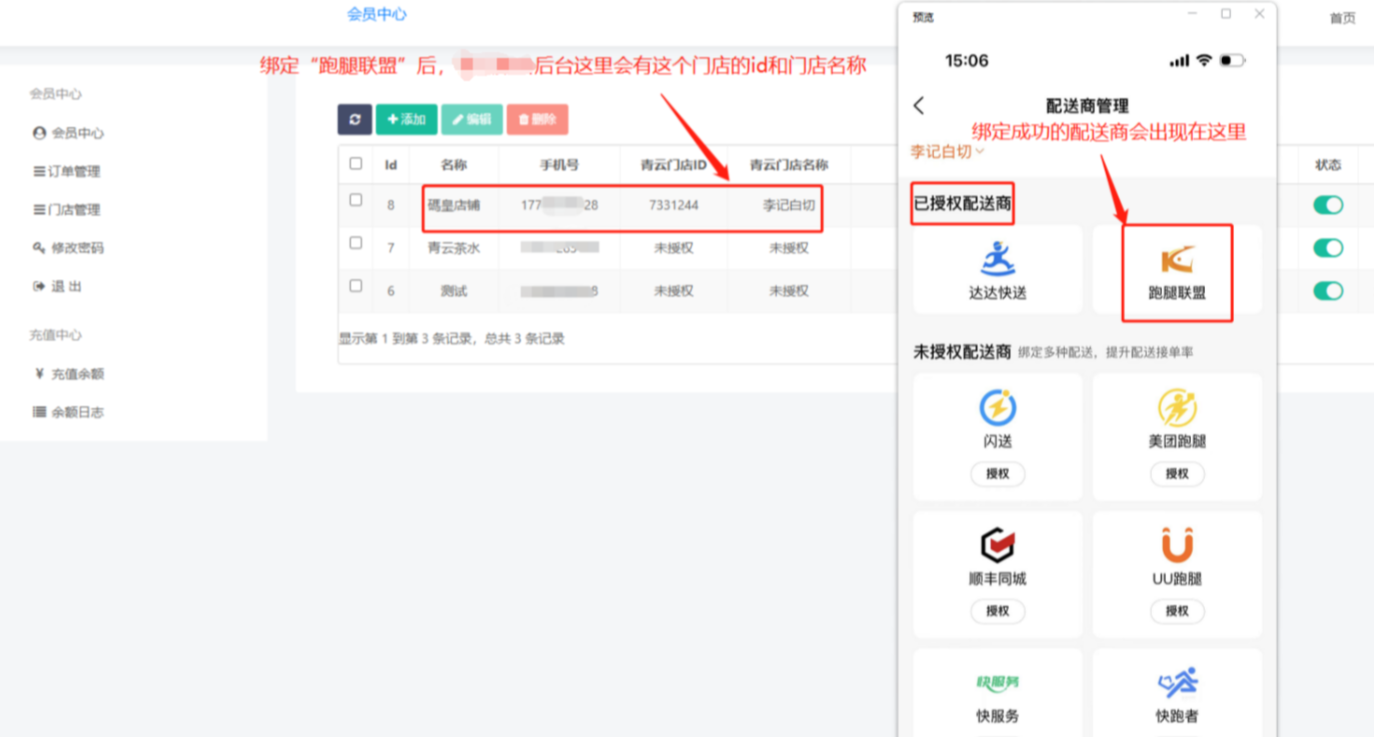Click the green 添加 button
The image size is (1374, 737).
click(406, 119)
